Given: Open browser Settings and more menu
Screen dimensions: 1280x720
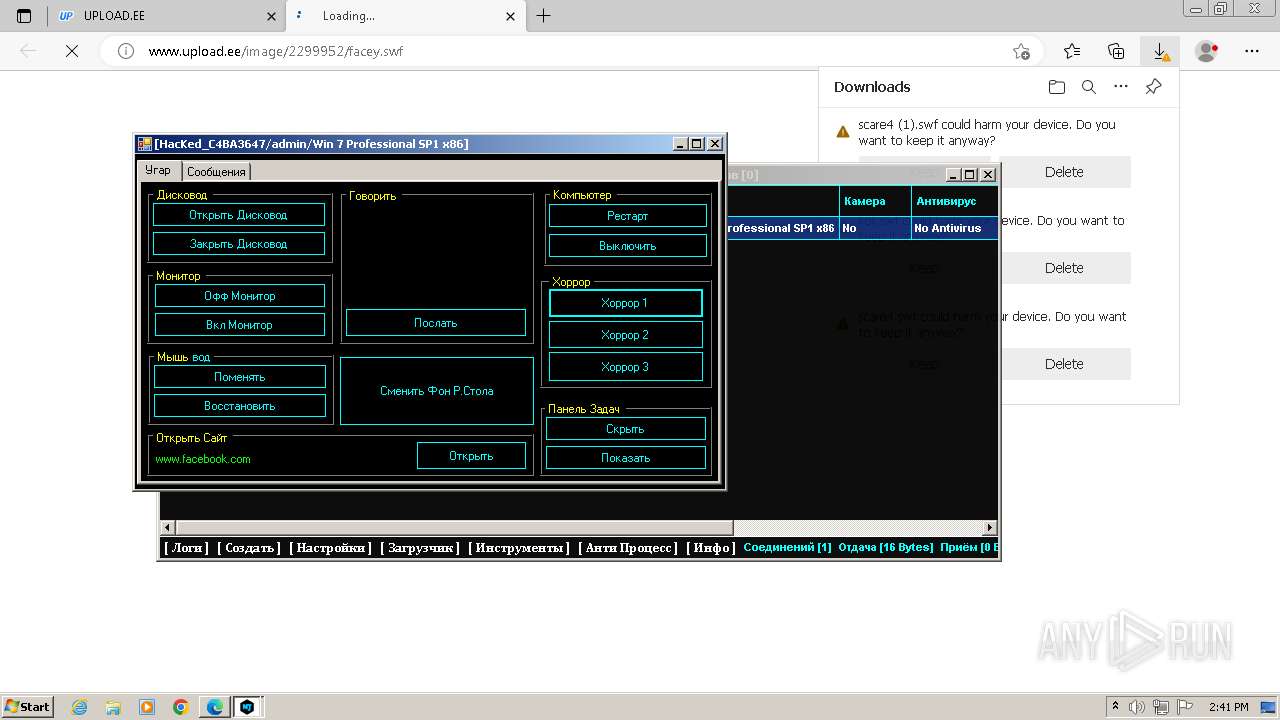Looking at the screenshot, I should (x=1252, y=51).
